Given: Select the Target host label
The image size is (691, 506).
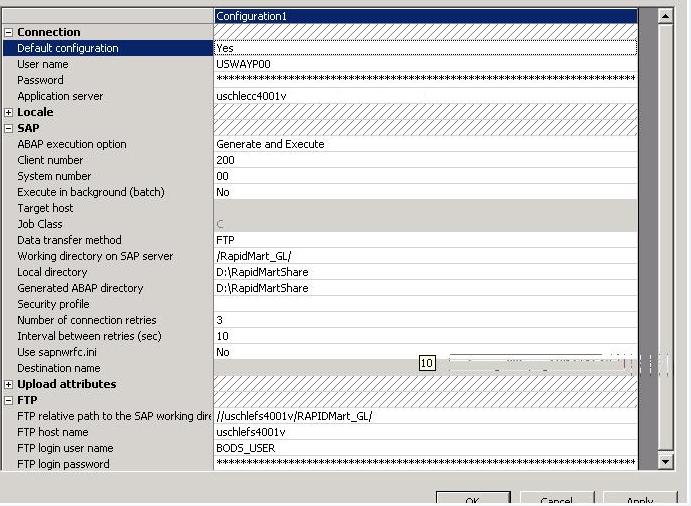Looking at the screenshot, I should tap(45, 208).
